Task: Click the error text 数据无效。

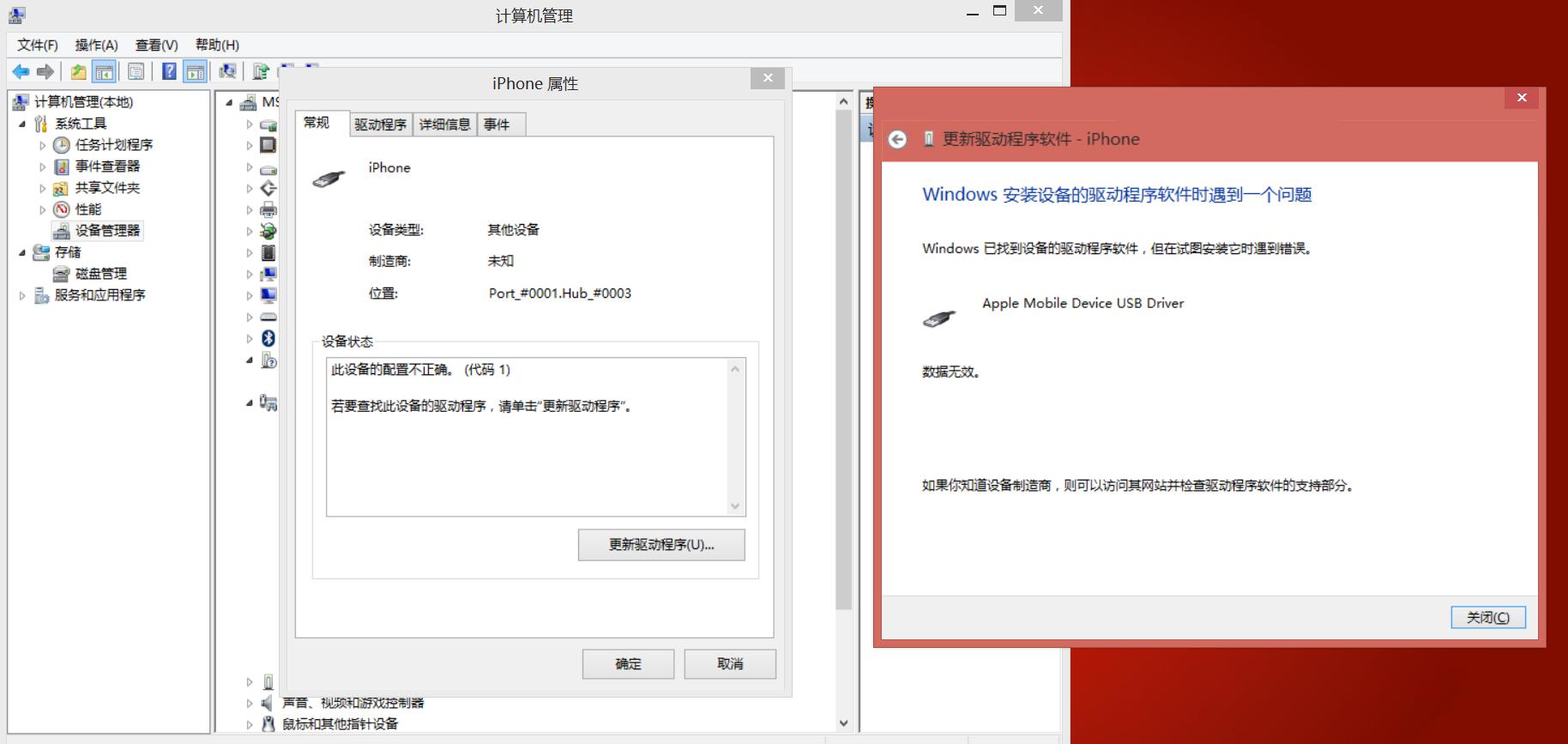Action: point(951,372)
